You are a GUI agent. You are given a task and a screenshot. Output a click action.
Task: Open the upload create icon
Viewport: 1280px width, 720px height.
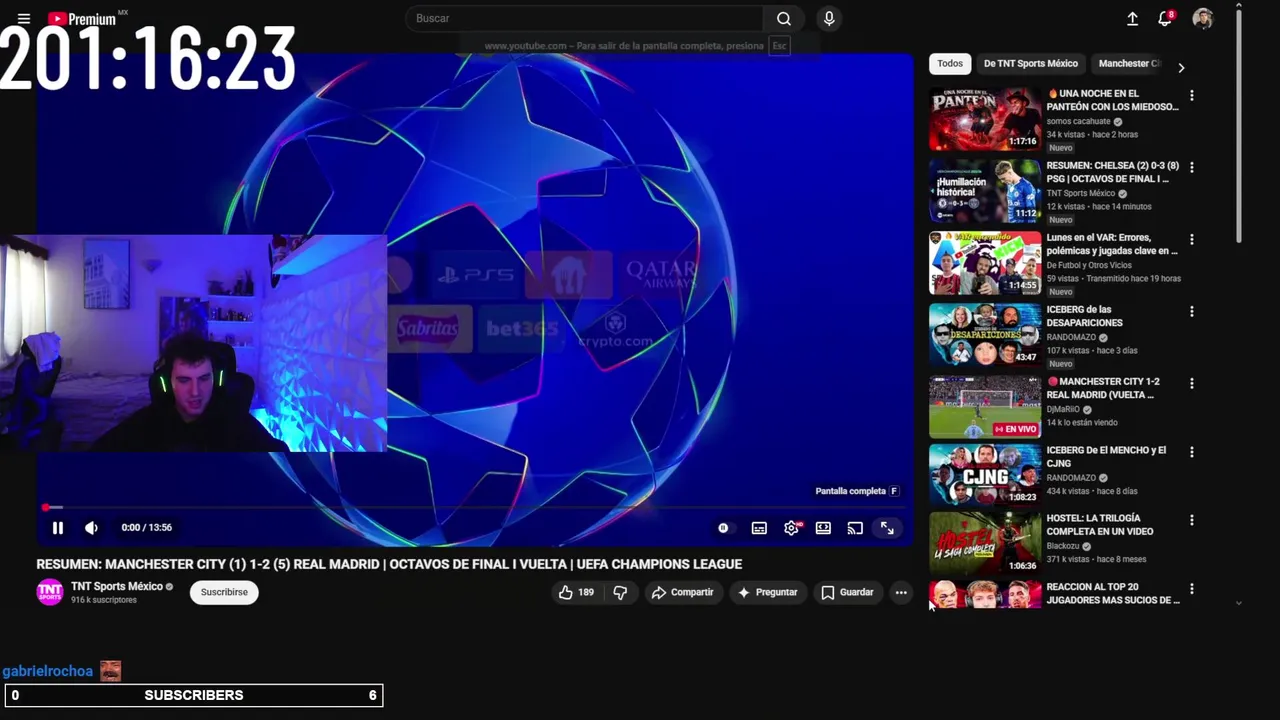pyautogui.click(x=1132, y=19)
